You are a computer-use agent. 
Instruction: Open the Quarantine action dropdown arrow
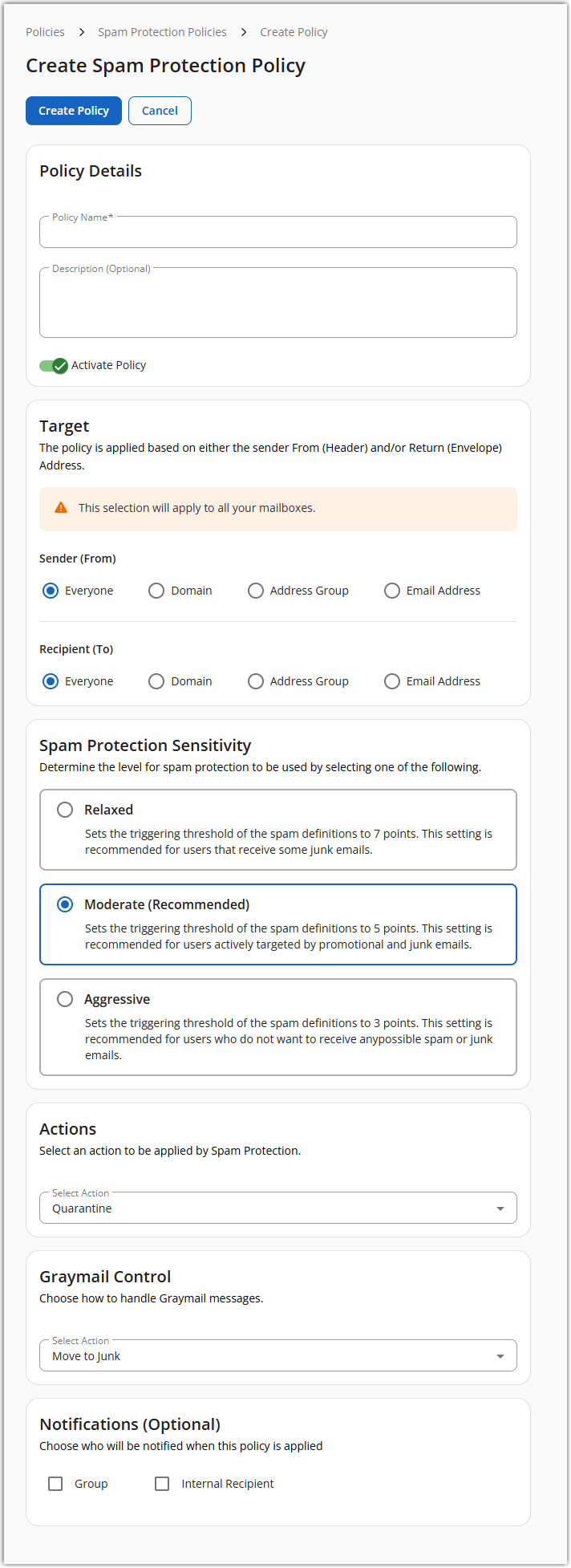(x=500, y=1208)
